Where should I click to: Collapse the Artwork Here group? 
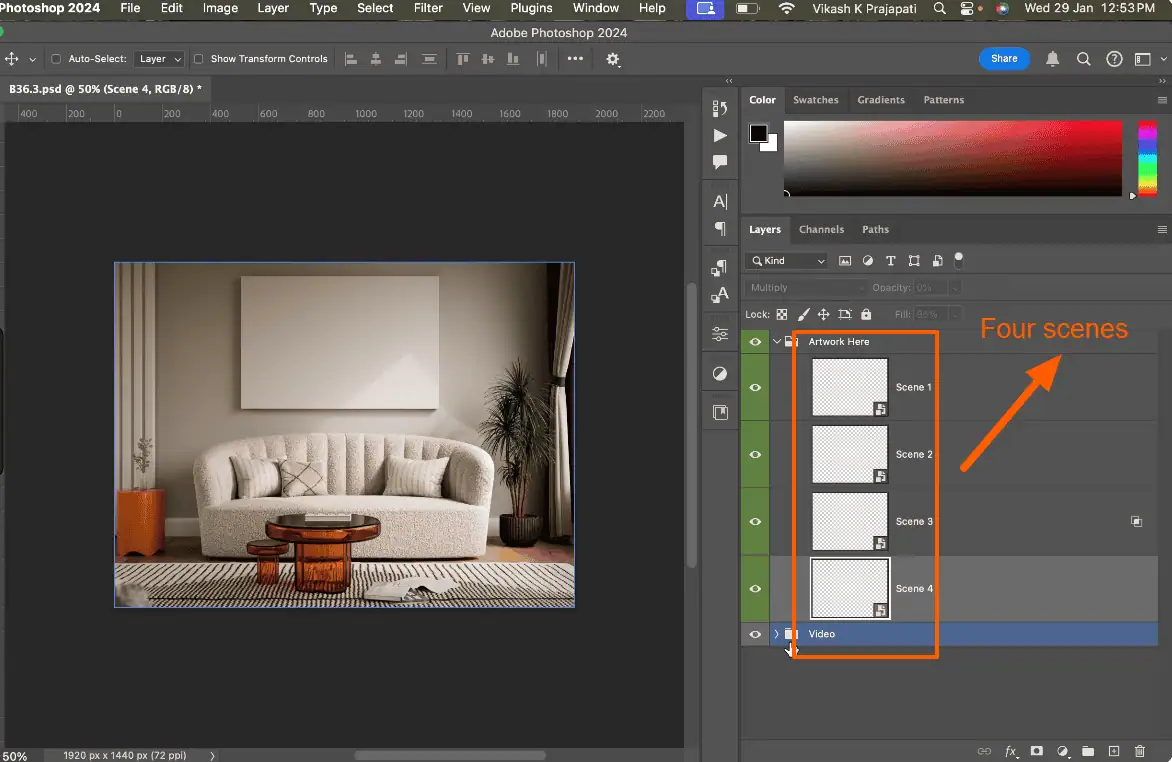777,342
